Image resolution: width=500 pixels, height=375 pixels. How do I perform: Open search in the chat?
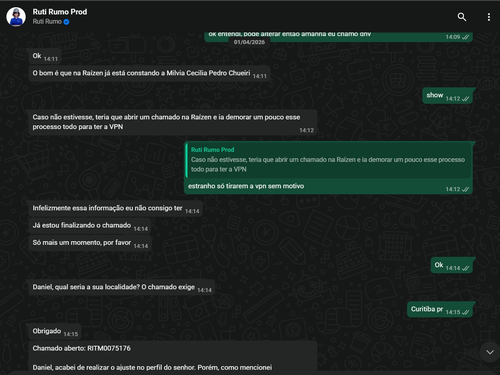click(462, 17)
